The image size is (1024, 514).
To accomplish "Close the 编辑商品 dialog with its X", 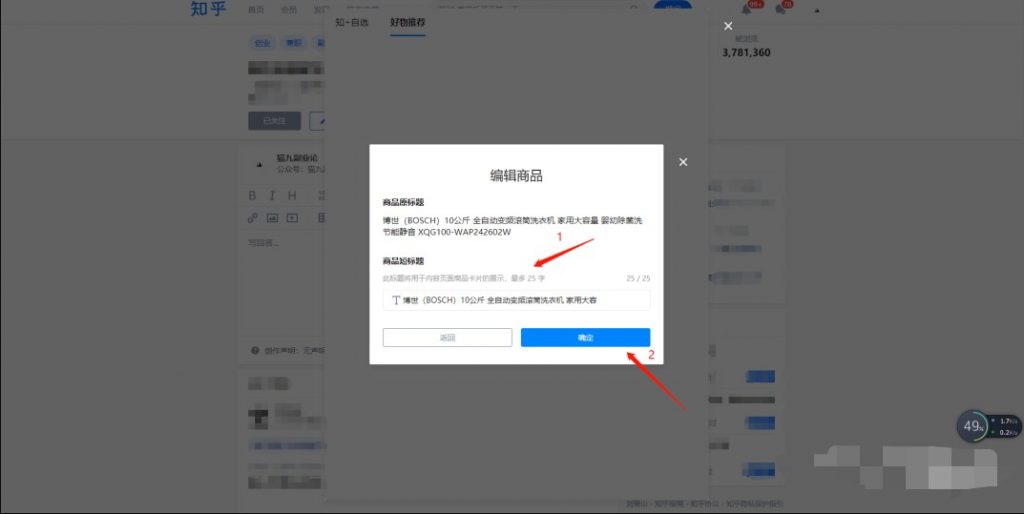I will pos(683,162).
